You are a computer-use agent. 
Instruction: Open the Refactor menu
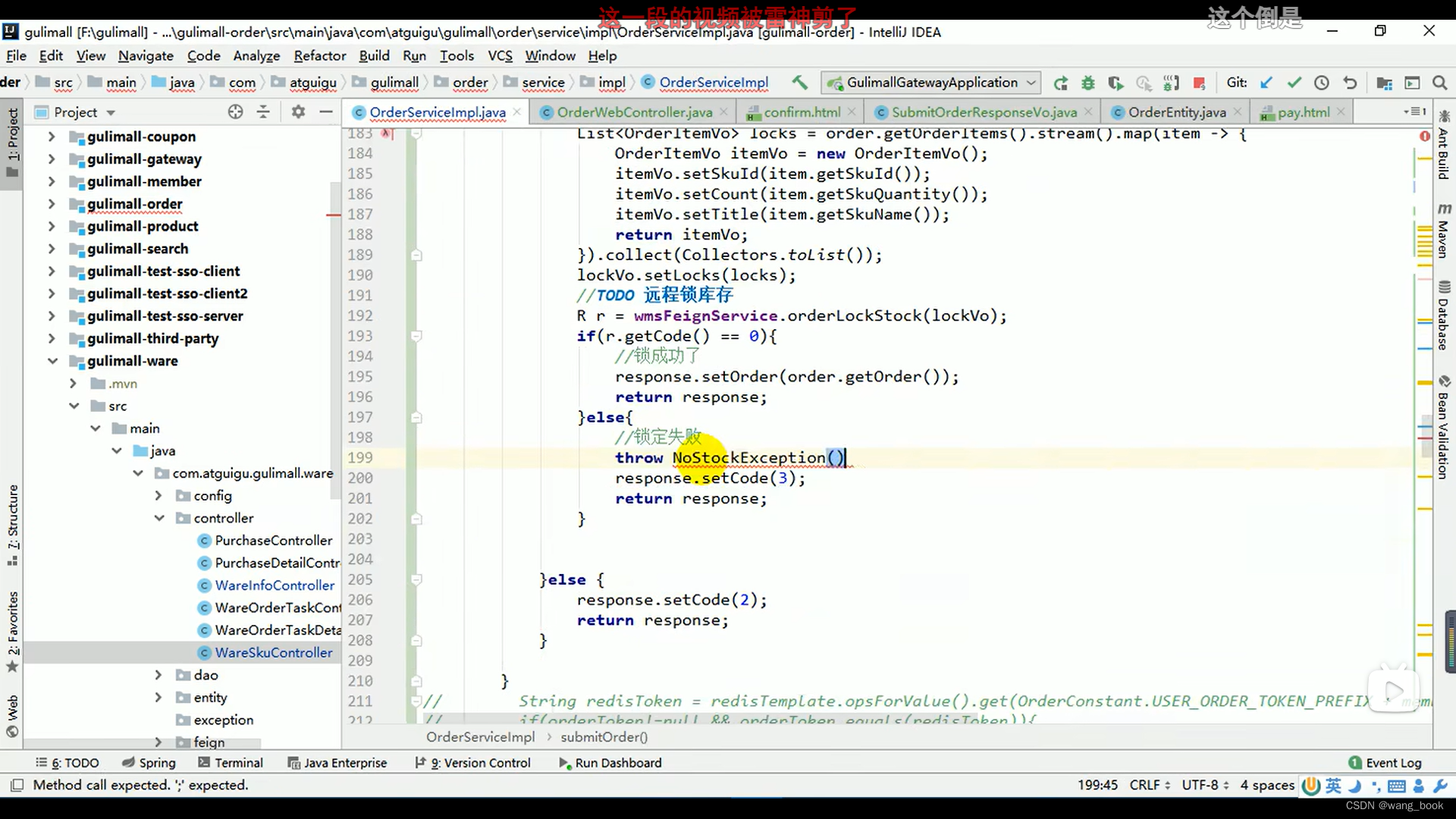319,55
